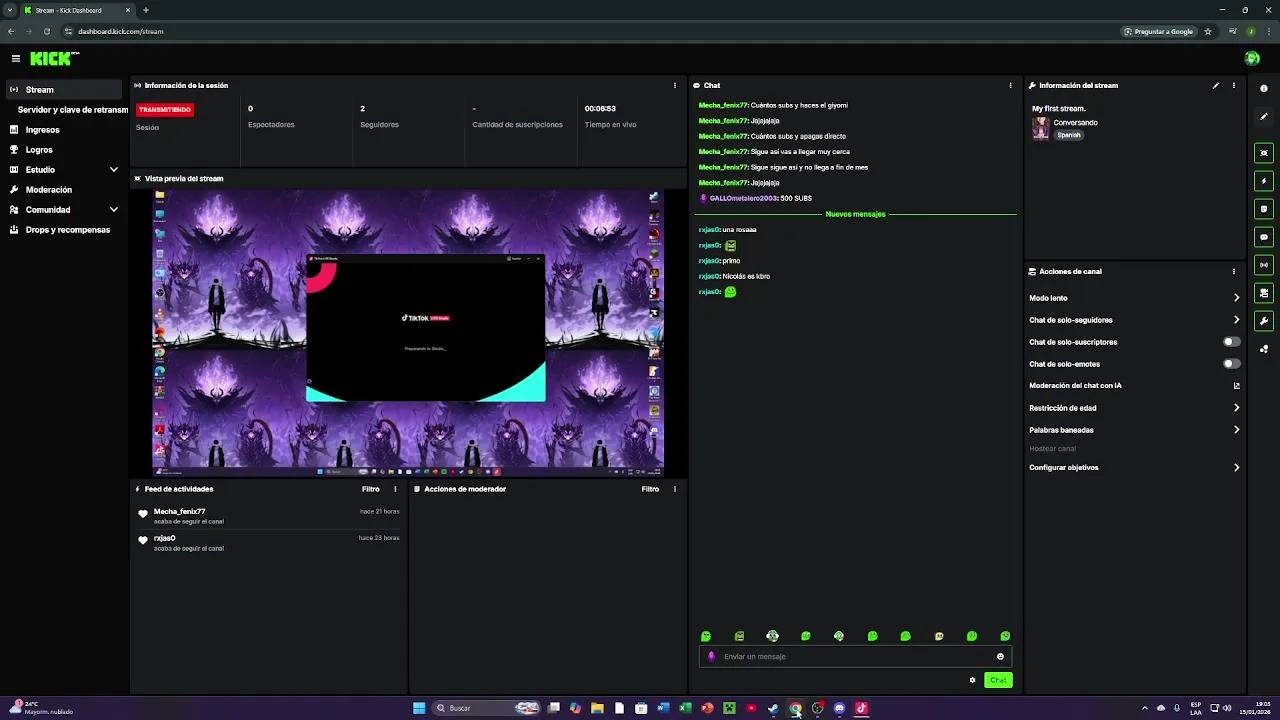Click the pencil icon in right sidebar

[1264, 117]
